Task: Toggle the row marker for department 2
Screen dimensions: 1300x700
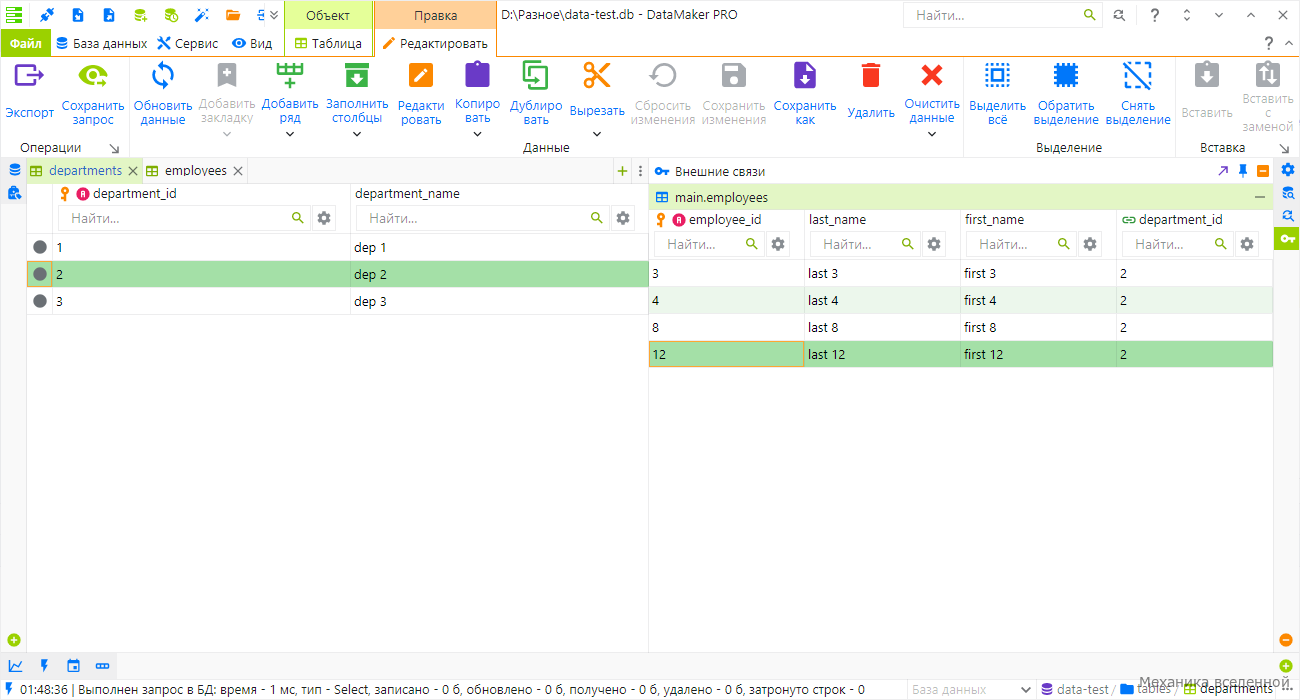Action: [x=40, y=274]
